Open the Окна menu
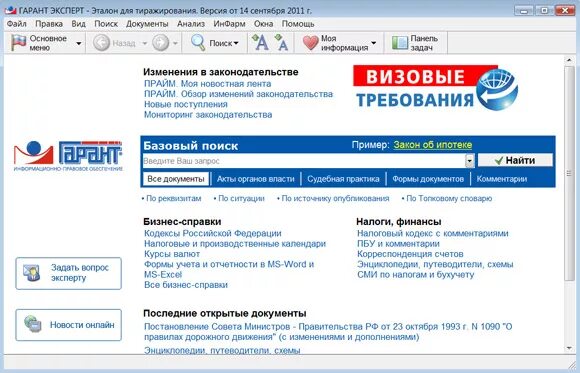The width and height of the screenshot is (580, 373). coord(263,24)
